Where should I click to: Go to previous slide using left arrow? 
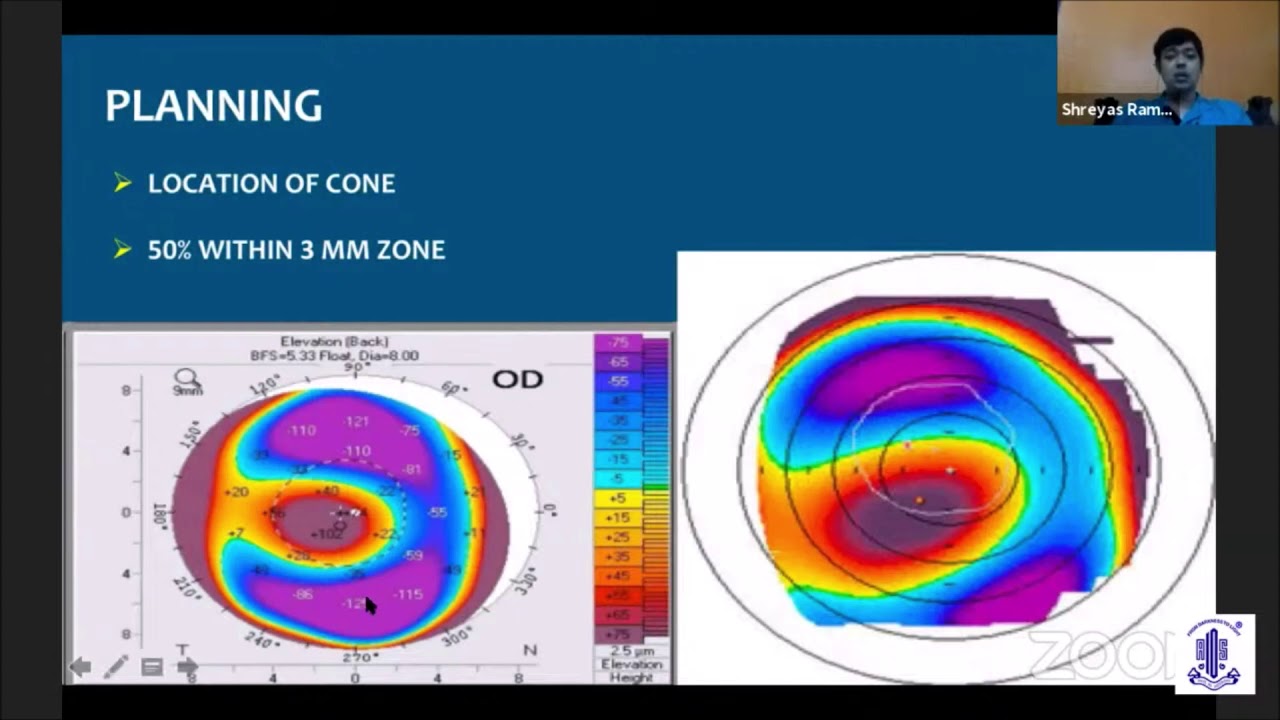pyautogui.click(x=81, y=667)
